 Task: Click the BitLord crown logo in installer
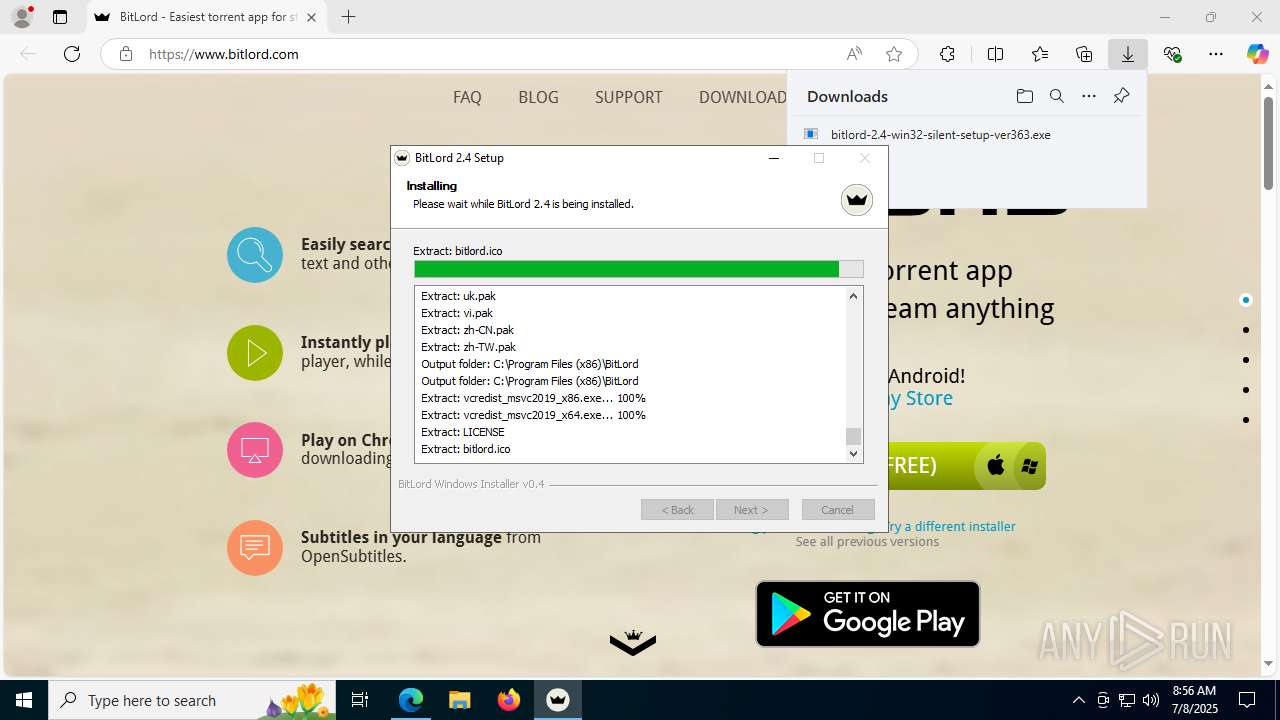click(x=857, y=200)
